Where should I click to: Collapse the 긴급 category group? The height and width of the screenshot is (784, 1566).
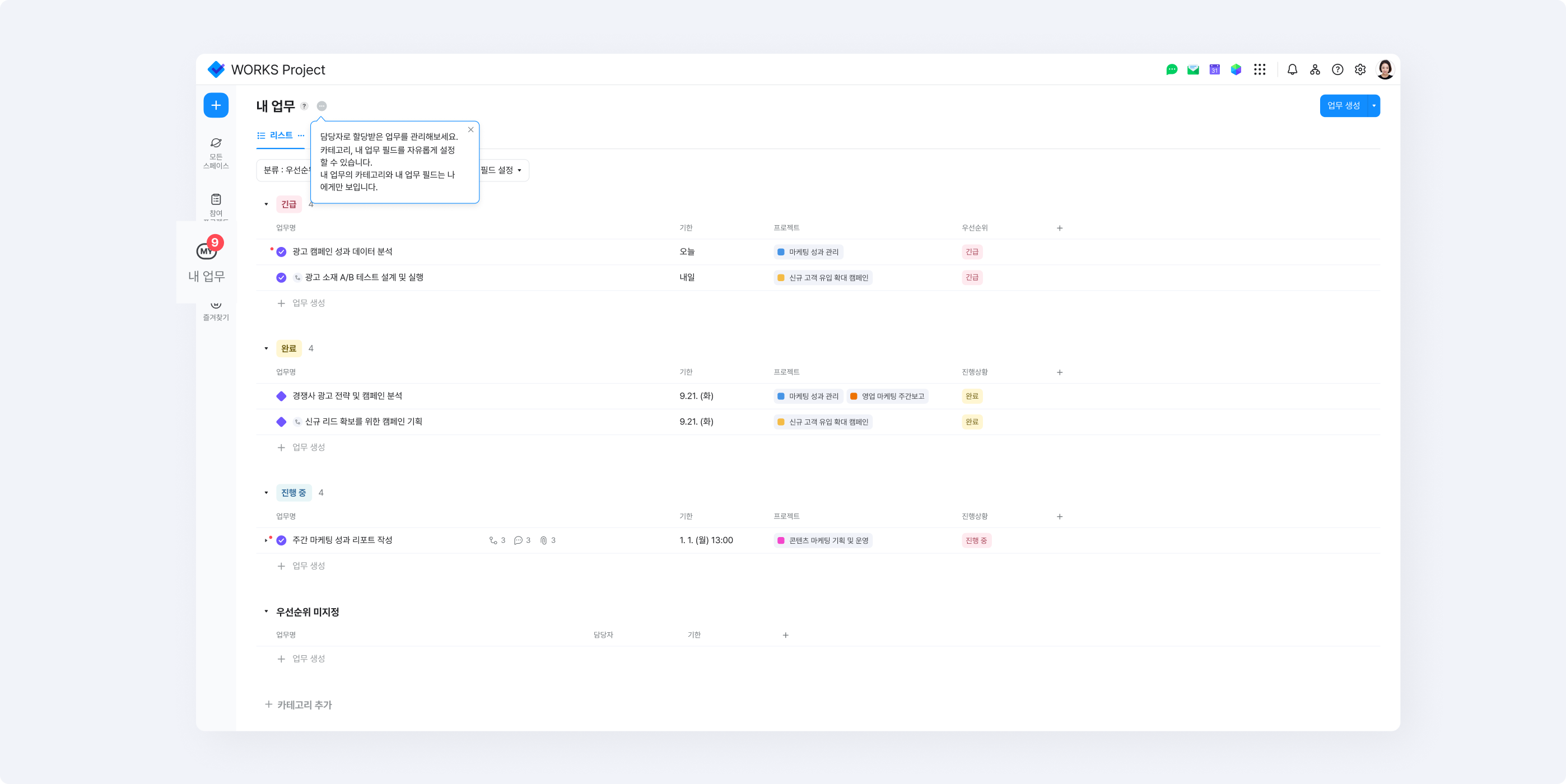click(266, 204)
